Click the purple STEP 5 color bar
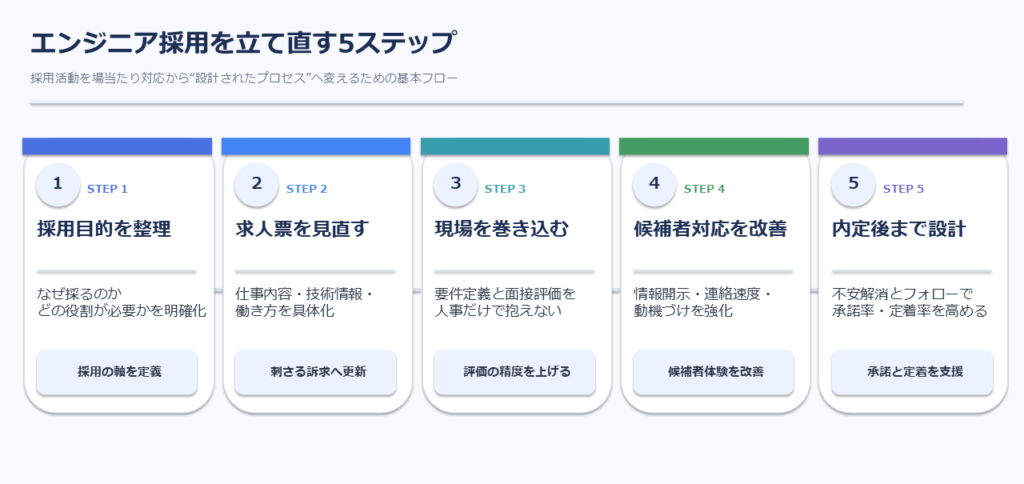The width and height of the screenshot is (1024, 484). tap(912, 146)
